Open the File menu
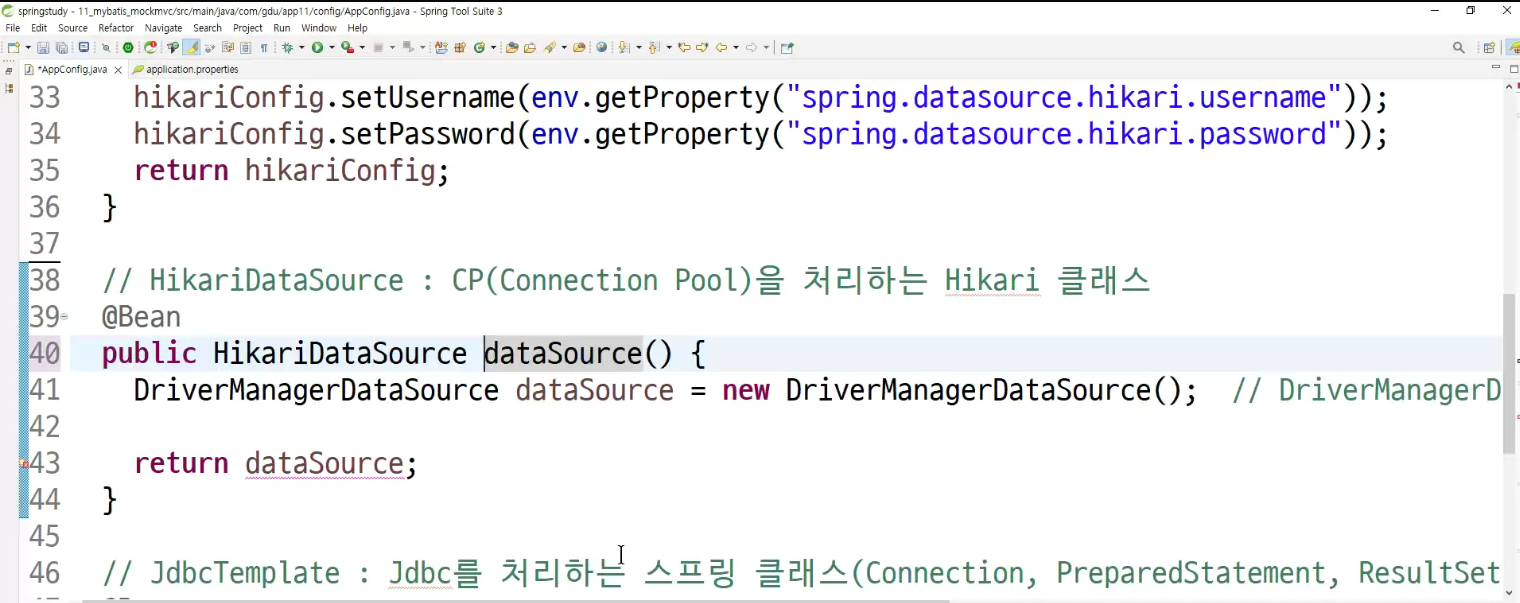 [13, 28]
